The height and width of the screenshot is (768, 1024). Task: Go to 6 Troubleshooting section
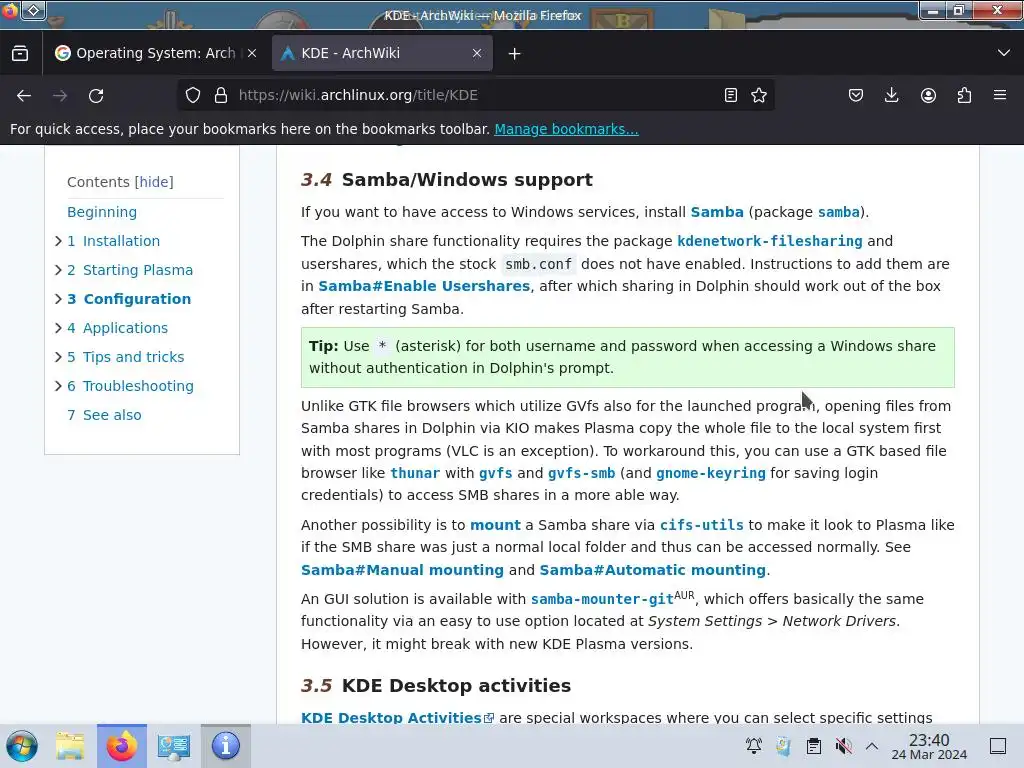click(x=131, y=386)
